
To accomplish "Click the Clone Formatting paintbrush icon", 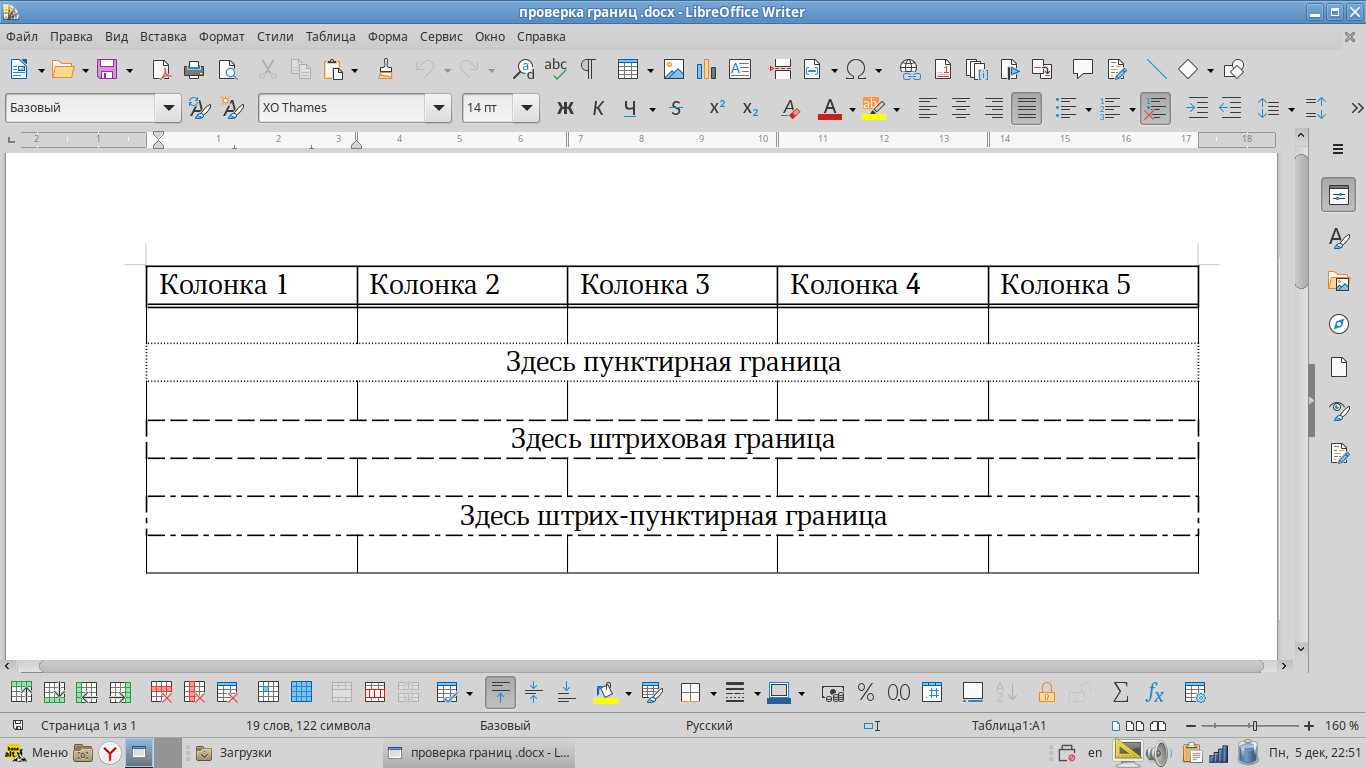I will pyautogui.click(x=386, y=70).
